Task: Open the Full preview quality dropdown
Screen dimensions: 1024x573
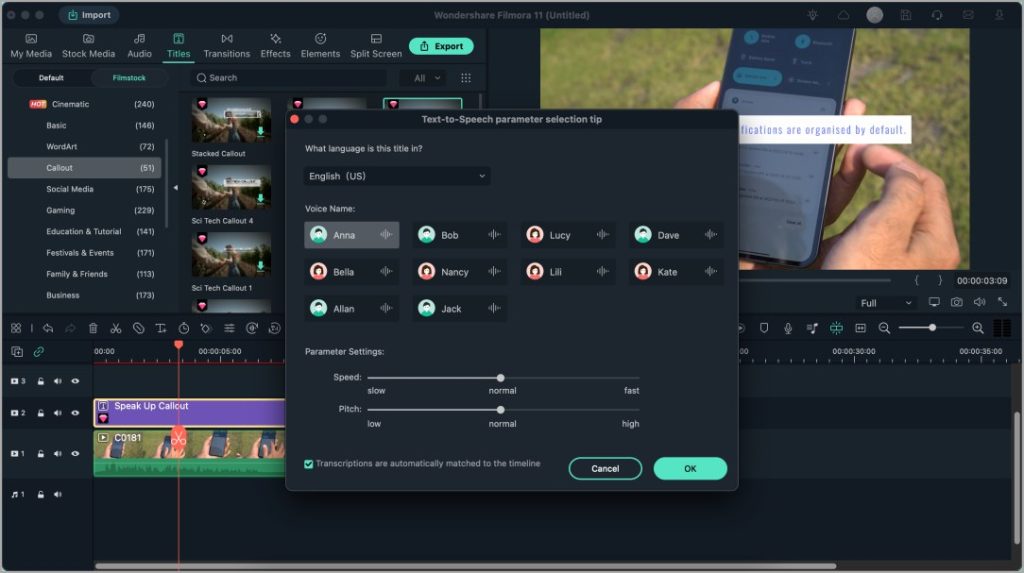Action: [886, 303]
